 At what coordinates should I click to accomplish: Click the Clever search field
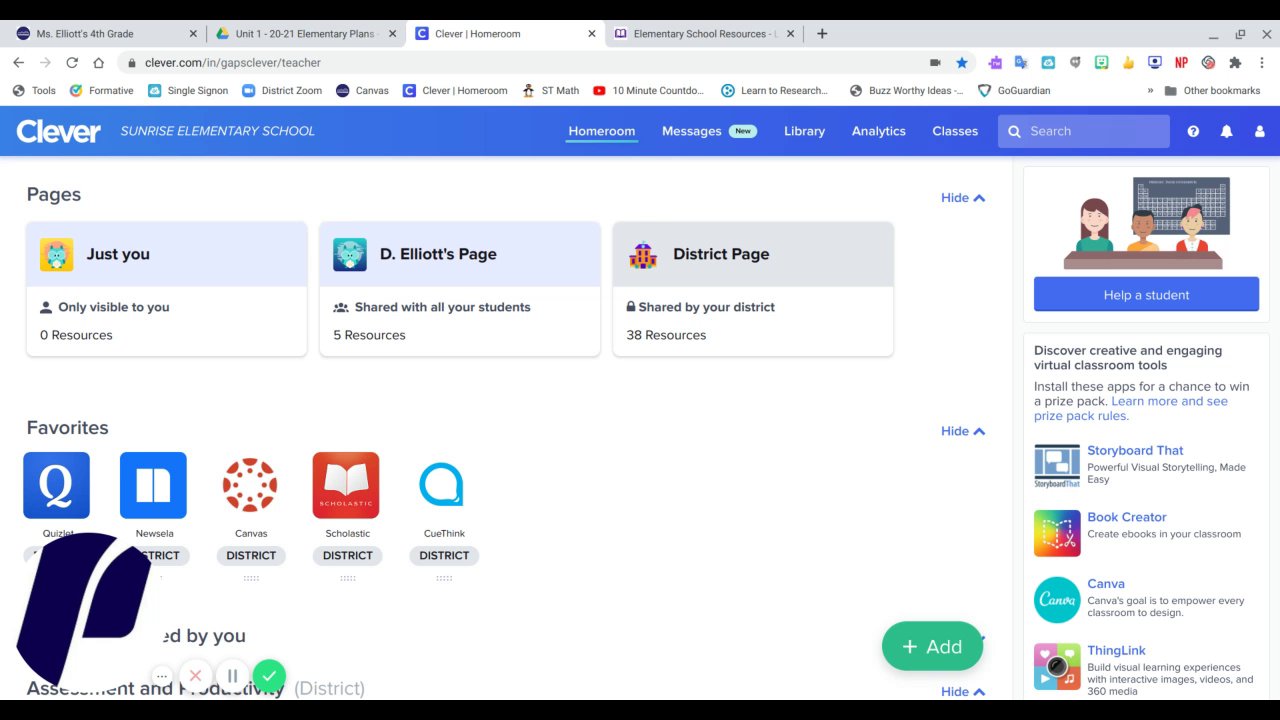click(x=1084, y=131)
